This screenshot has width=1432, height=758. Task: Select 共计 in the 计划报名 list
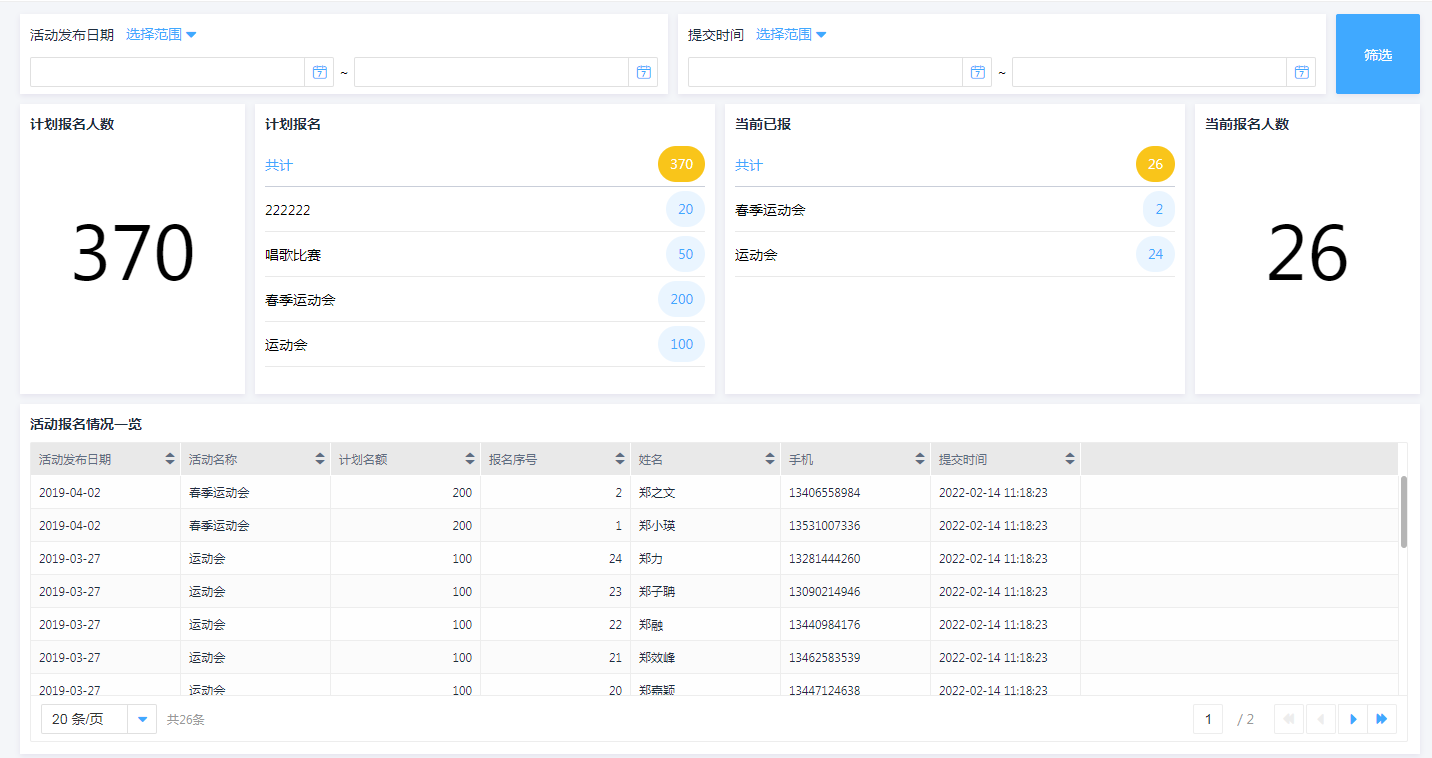(x=279, y=165)
